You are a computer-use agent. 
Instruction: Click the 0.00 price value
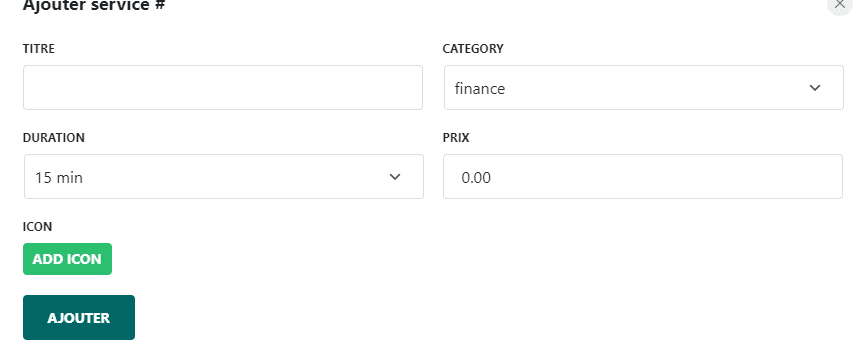[476, 177]
